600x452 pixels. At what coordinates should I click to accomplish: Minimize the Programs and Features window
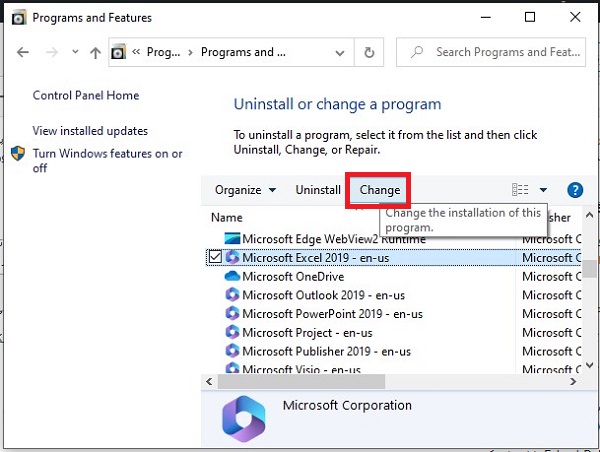[x=486, y=17]
